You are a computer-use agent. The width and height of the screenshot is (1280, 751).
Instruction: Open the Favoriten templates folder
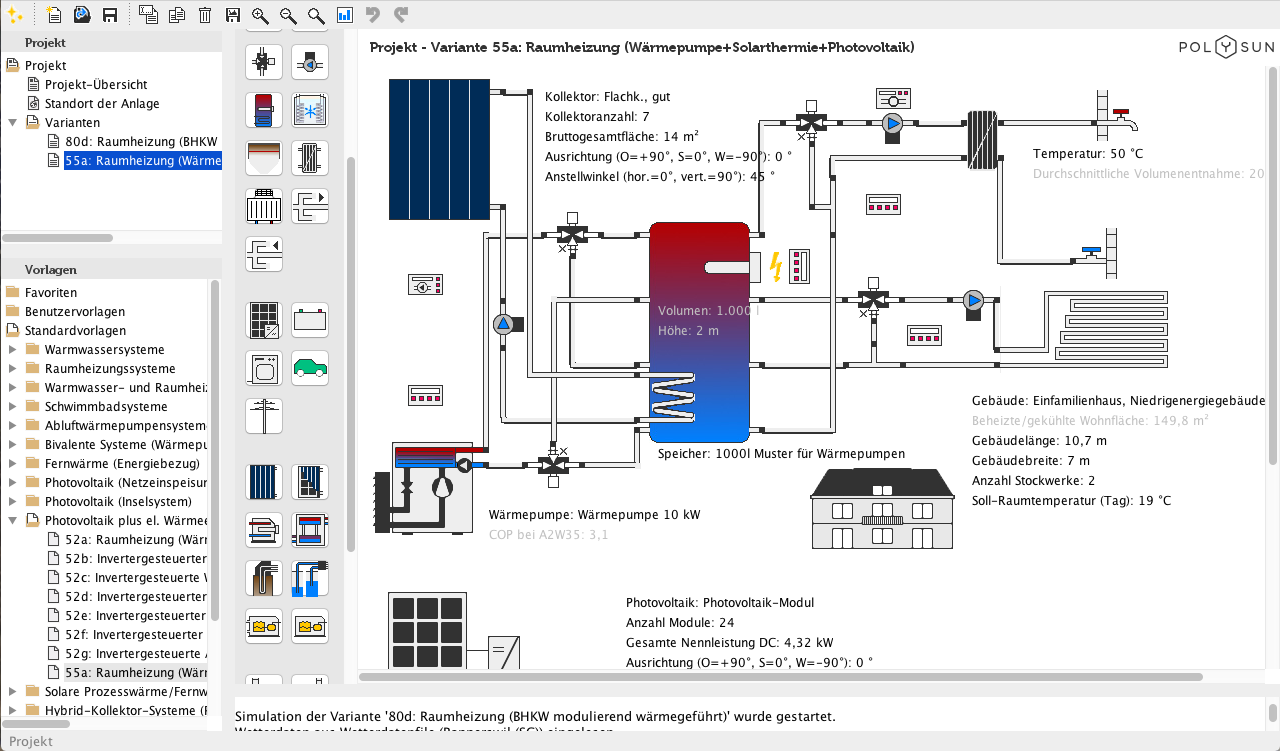(x=50, y=293)
